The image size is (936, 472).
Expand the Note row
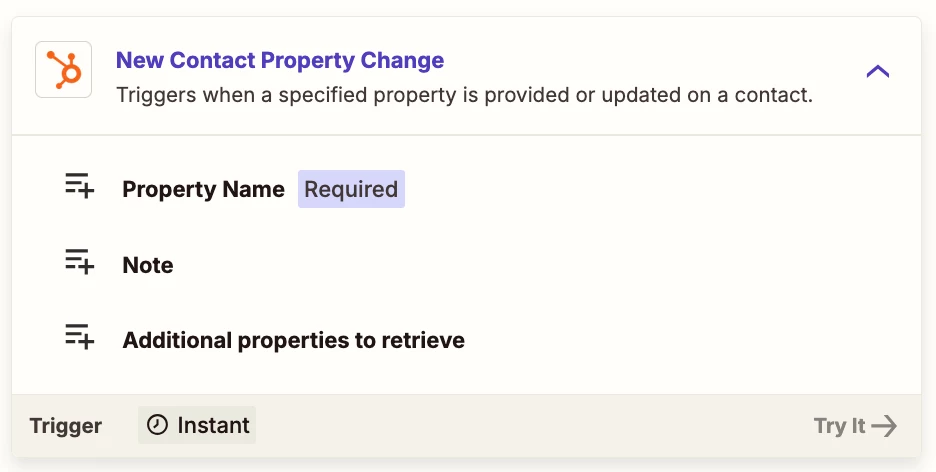click(466, 265)
